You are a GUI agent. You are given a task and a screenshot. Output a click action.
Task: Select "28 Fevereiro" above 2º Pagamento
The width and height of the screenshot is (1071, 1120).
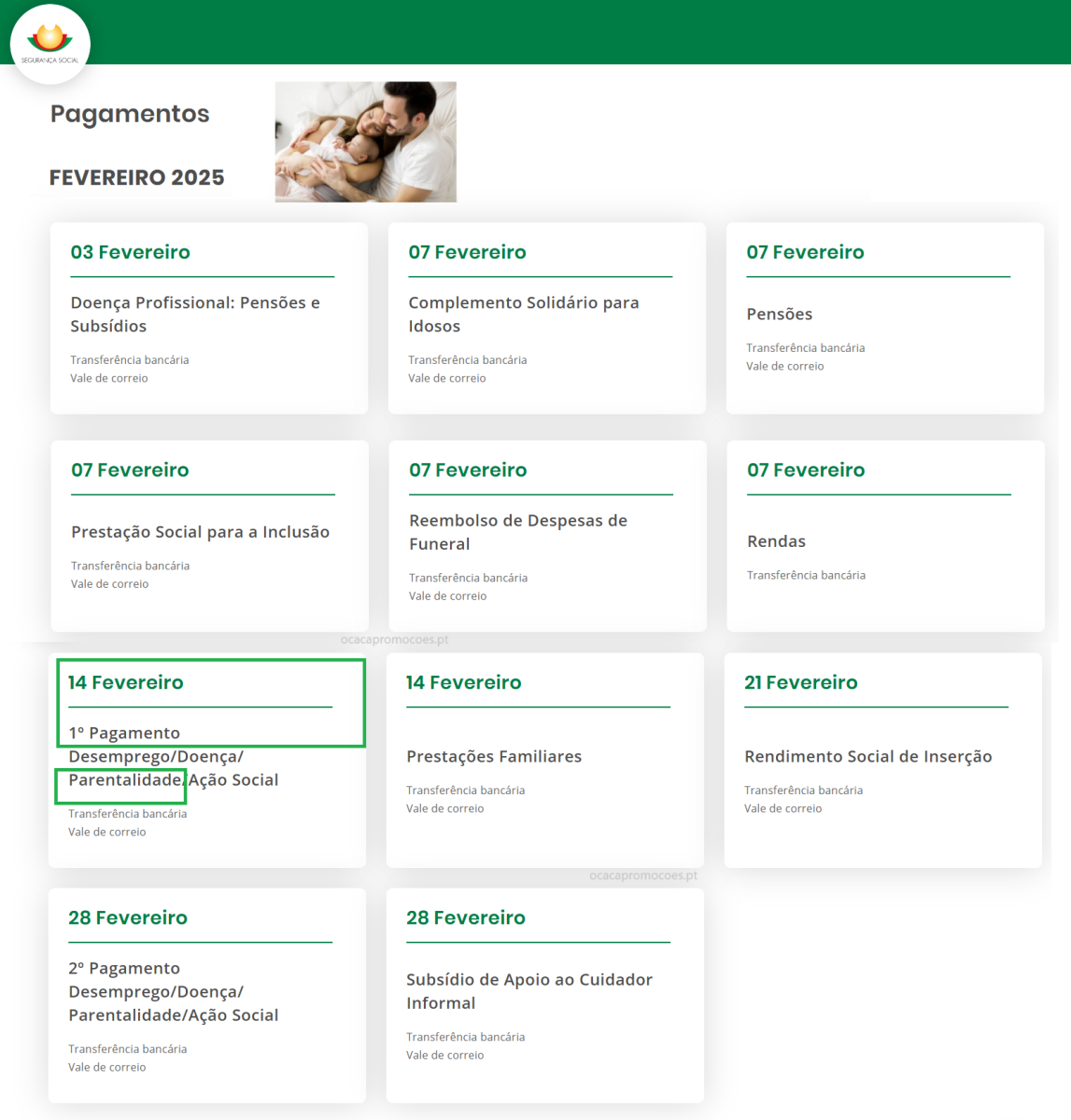(x=128, y=917)
